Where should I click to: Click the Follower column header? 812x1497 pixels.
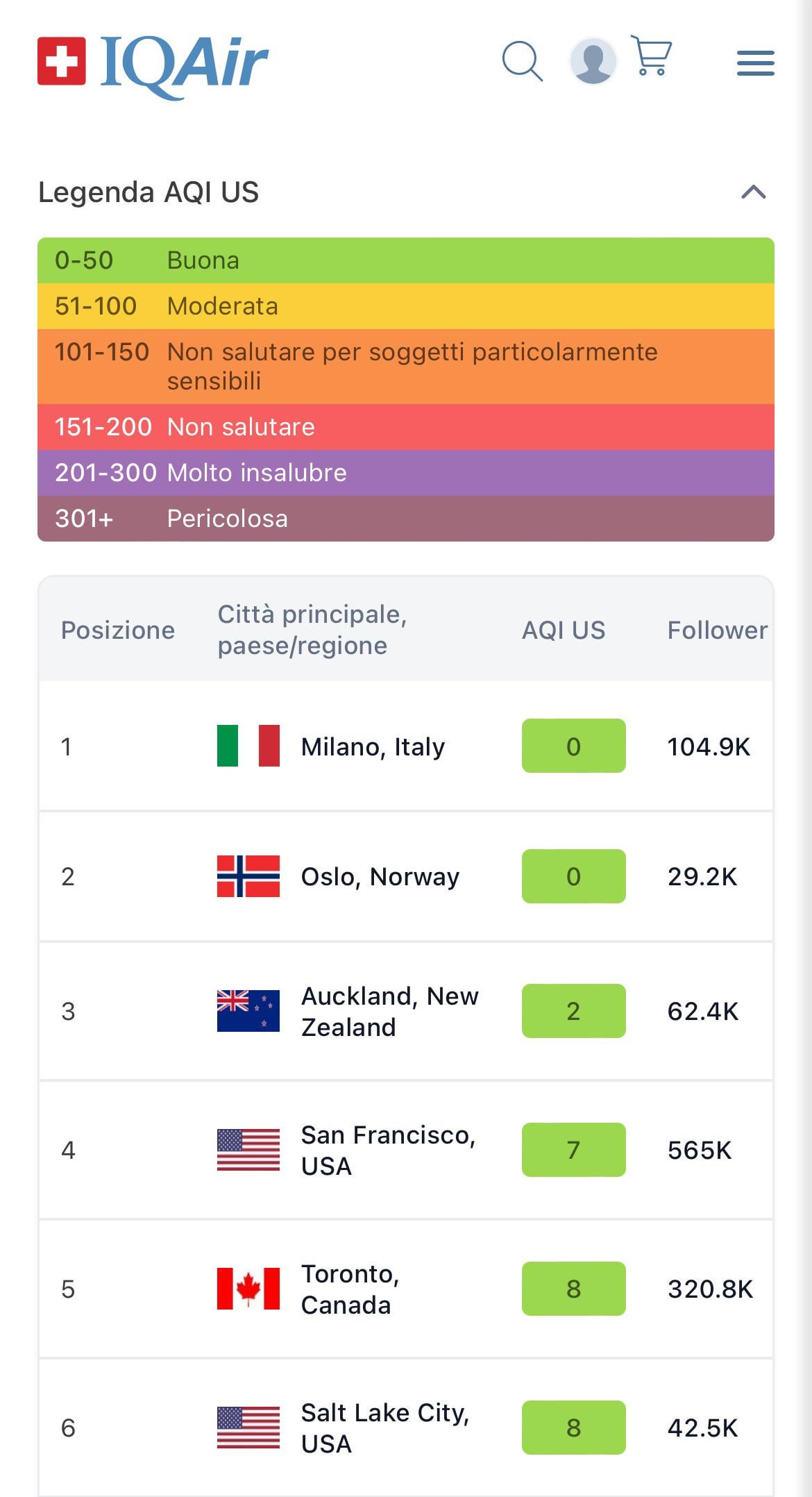(717, 630)
